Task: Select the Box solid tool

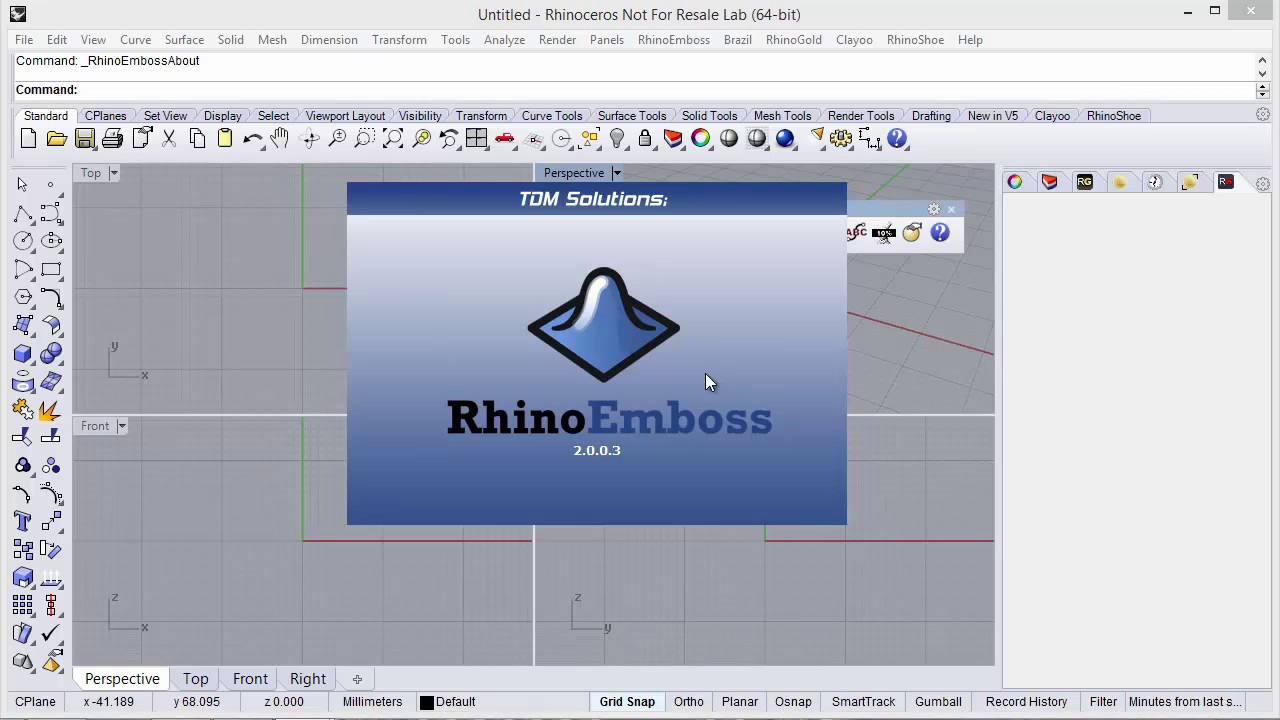Action: [x=22, y=353]
